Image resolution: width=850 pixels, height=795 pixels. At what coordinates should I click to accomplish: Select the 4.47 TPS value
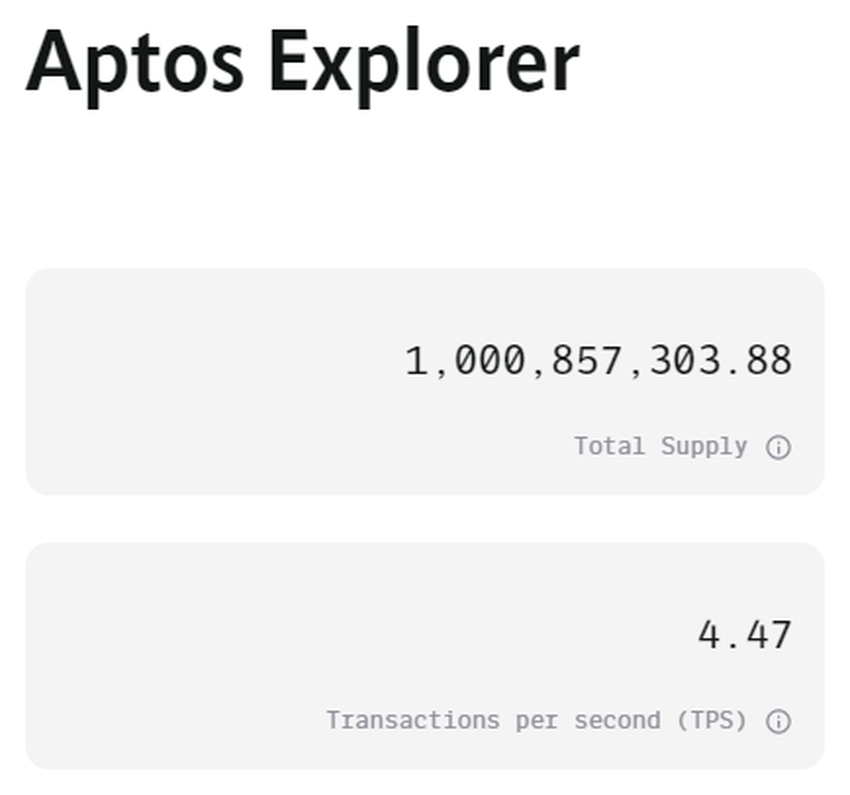(744, 635)
